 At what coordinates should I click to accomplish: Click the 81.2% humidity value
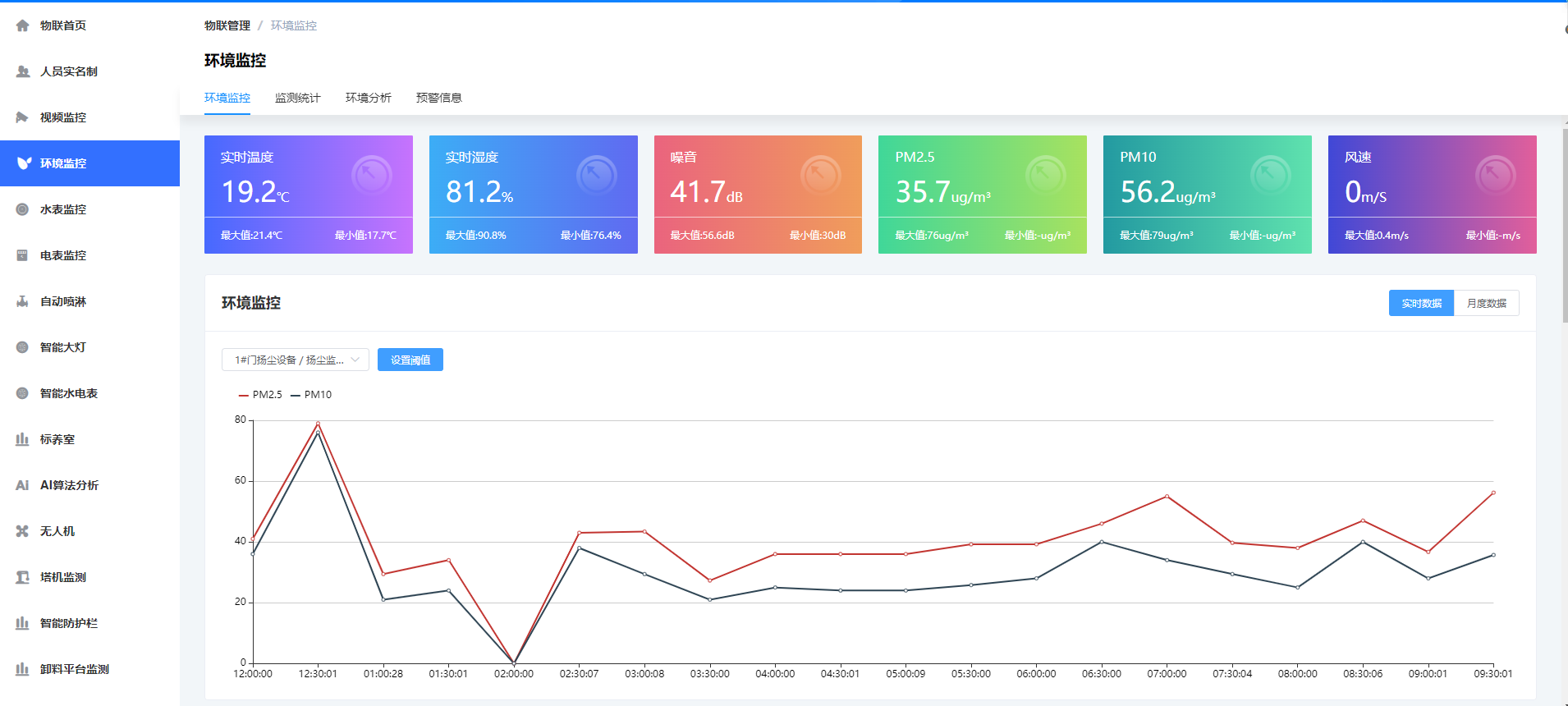tap(479, 192)
